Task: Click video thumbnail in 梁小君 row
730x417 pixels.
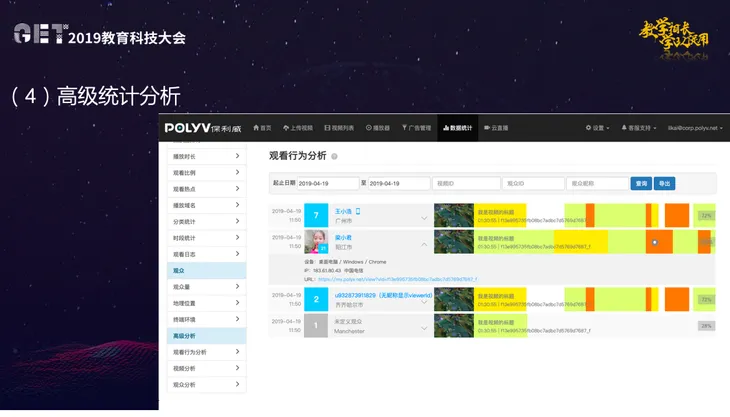Action: [454, 242]
